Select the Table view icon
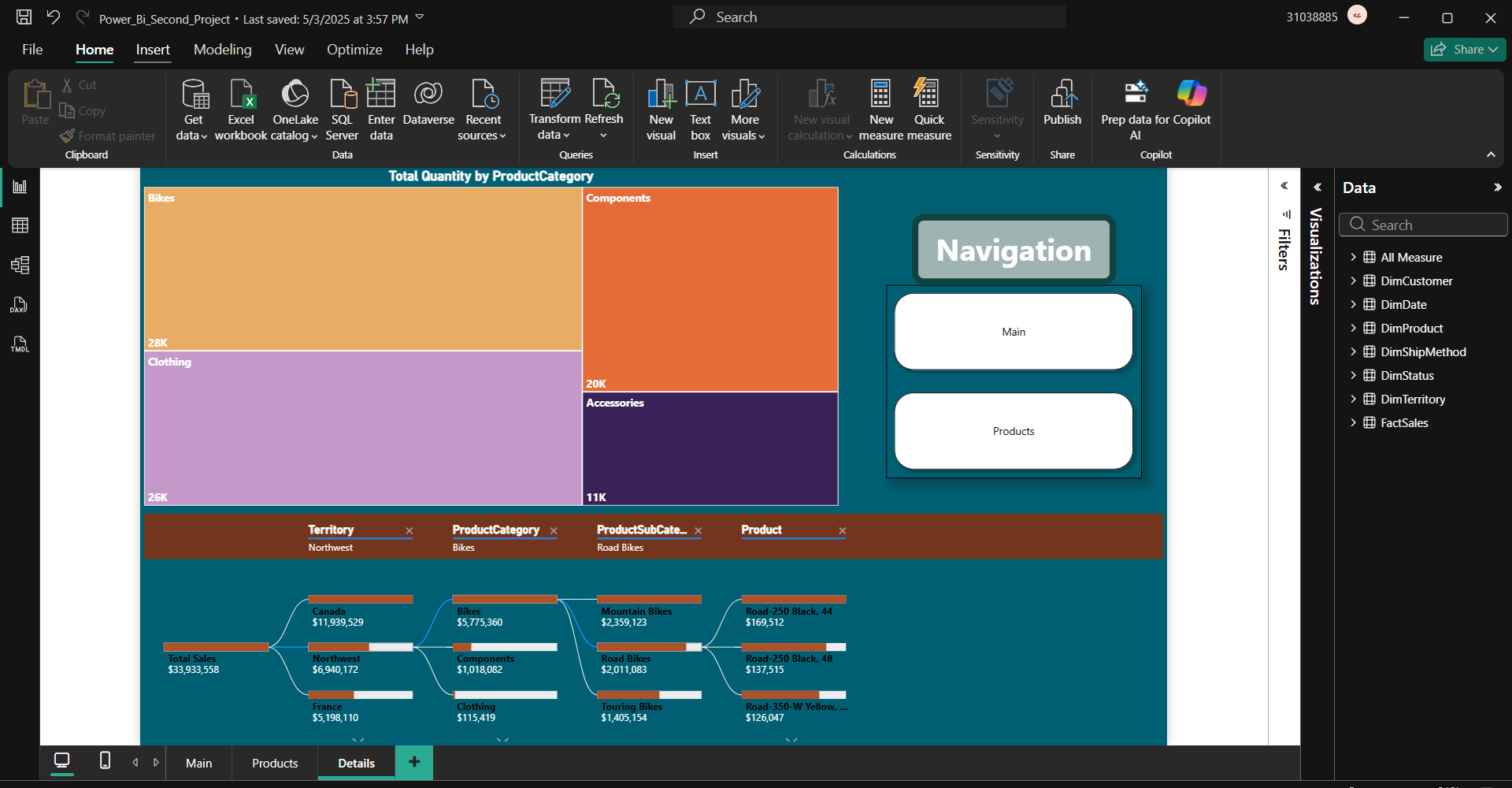 [20, 226]
